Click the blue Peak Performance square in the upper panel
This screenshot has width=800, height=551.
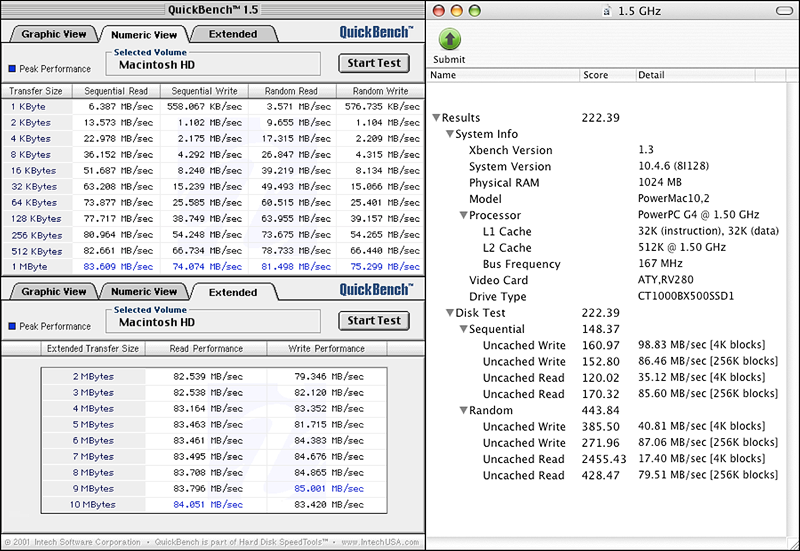[12, 69]
